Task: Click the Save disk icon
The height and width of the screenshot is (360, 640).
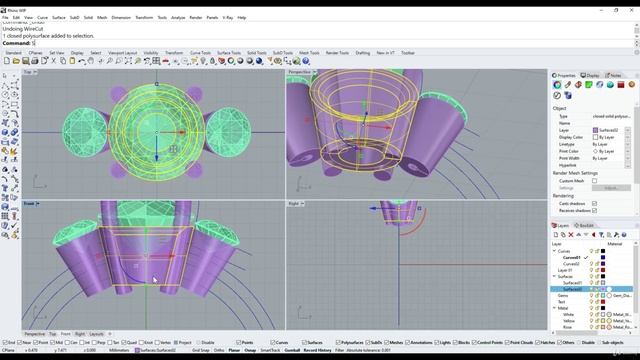Action: tap(25, 61)
